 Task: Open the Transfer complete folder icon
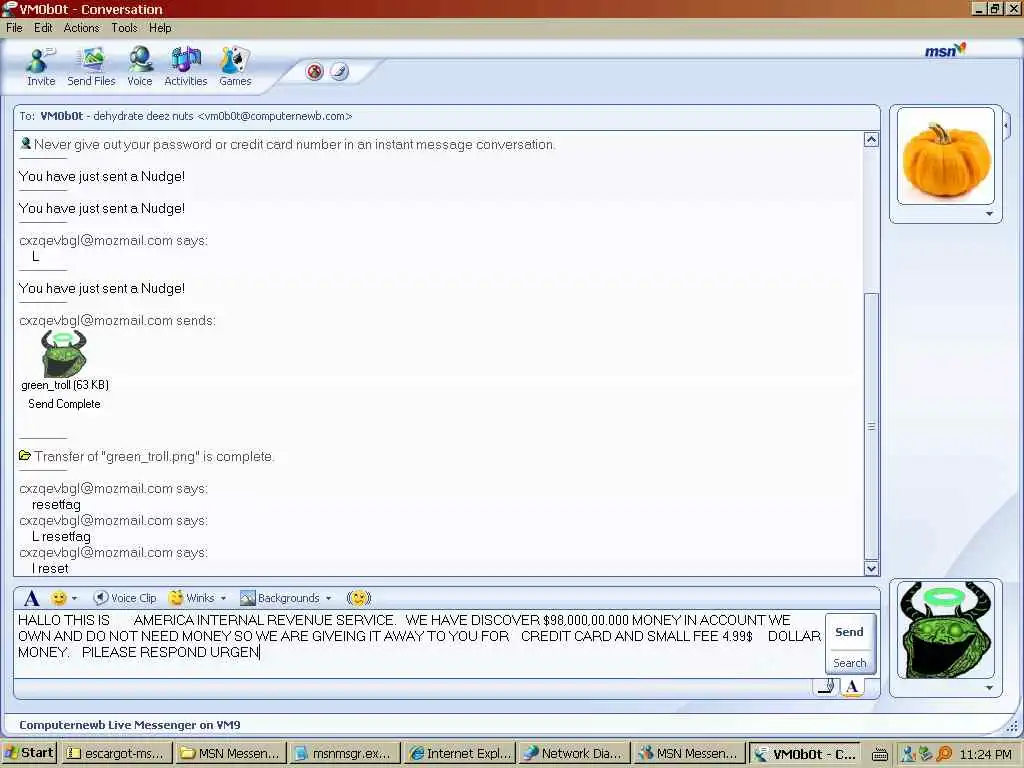[25, 455]
